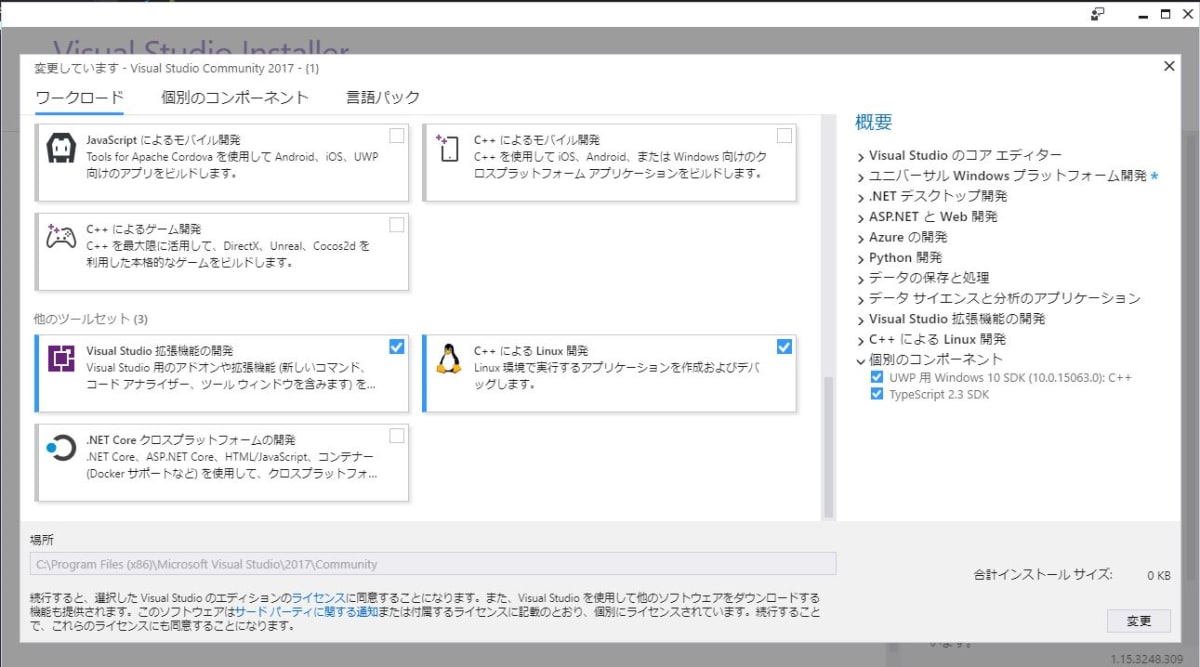Enable the C++ game development workload checkbox
The image size is (1200, 667).
click(397, 225)
